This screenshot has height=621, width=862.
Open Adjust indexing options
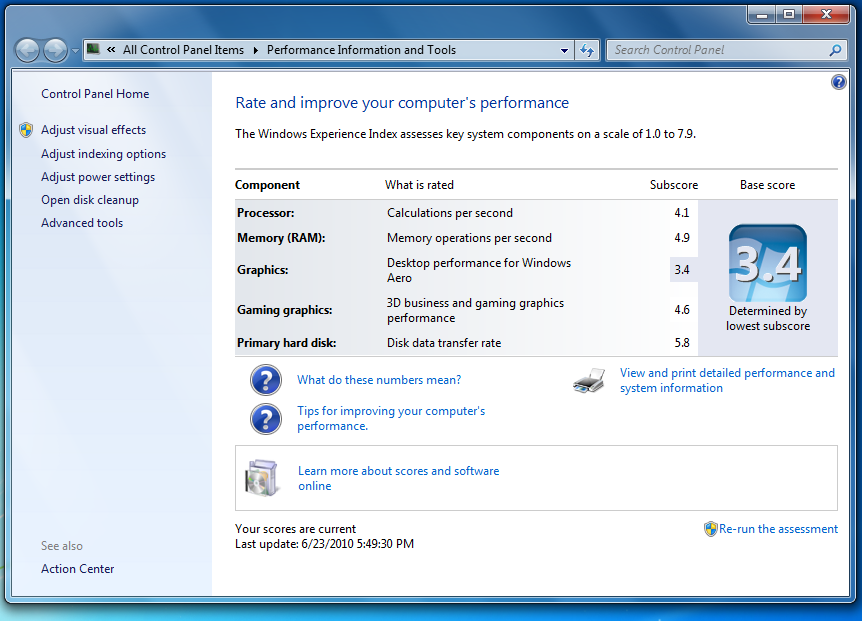pyautogui.click(x=103, y=154)
